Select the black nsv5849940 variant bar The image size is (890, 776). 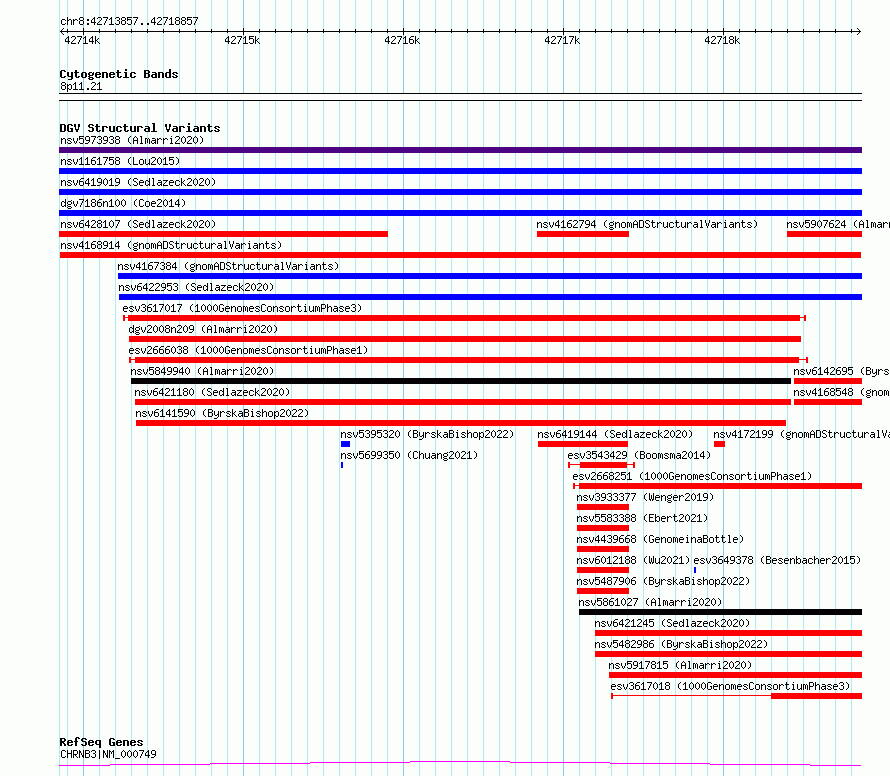click(461, 381)
